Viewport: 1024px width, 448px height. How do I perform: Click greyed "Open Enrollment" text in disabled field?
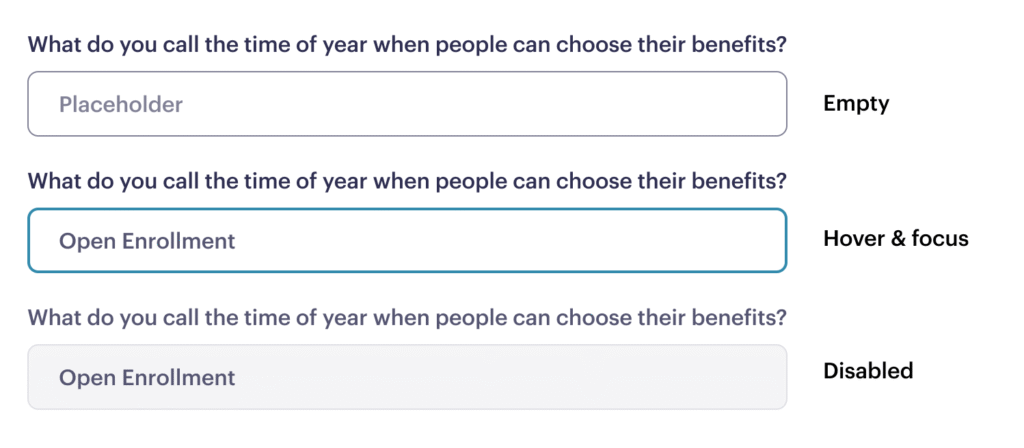point(147,377)
